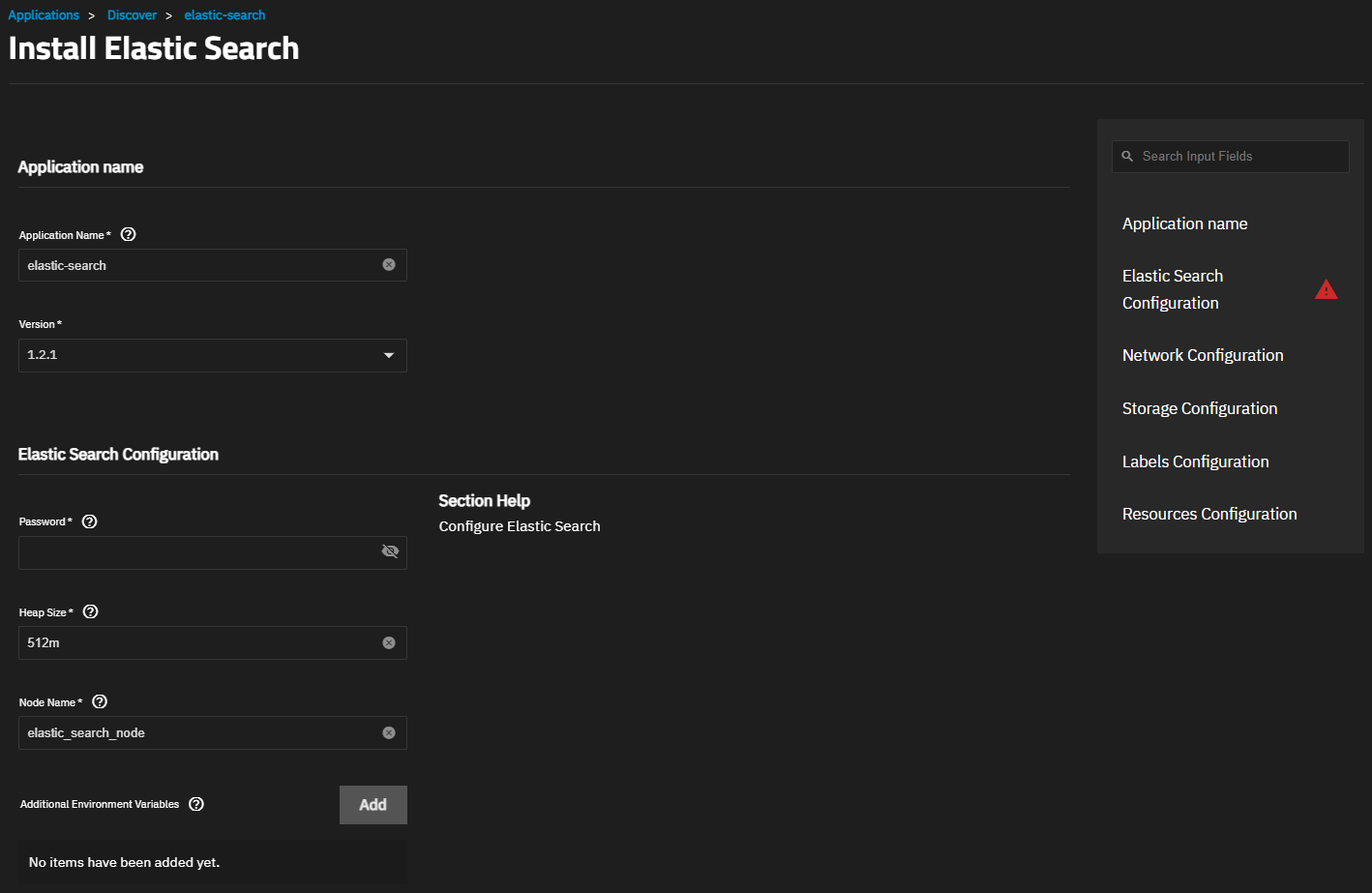Go to Resources Configuration section
Screen dimensions: 1372x893
click(x=1209, y=514)
